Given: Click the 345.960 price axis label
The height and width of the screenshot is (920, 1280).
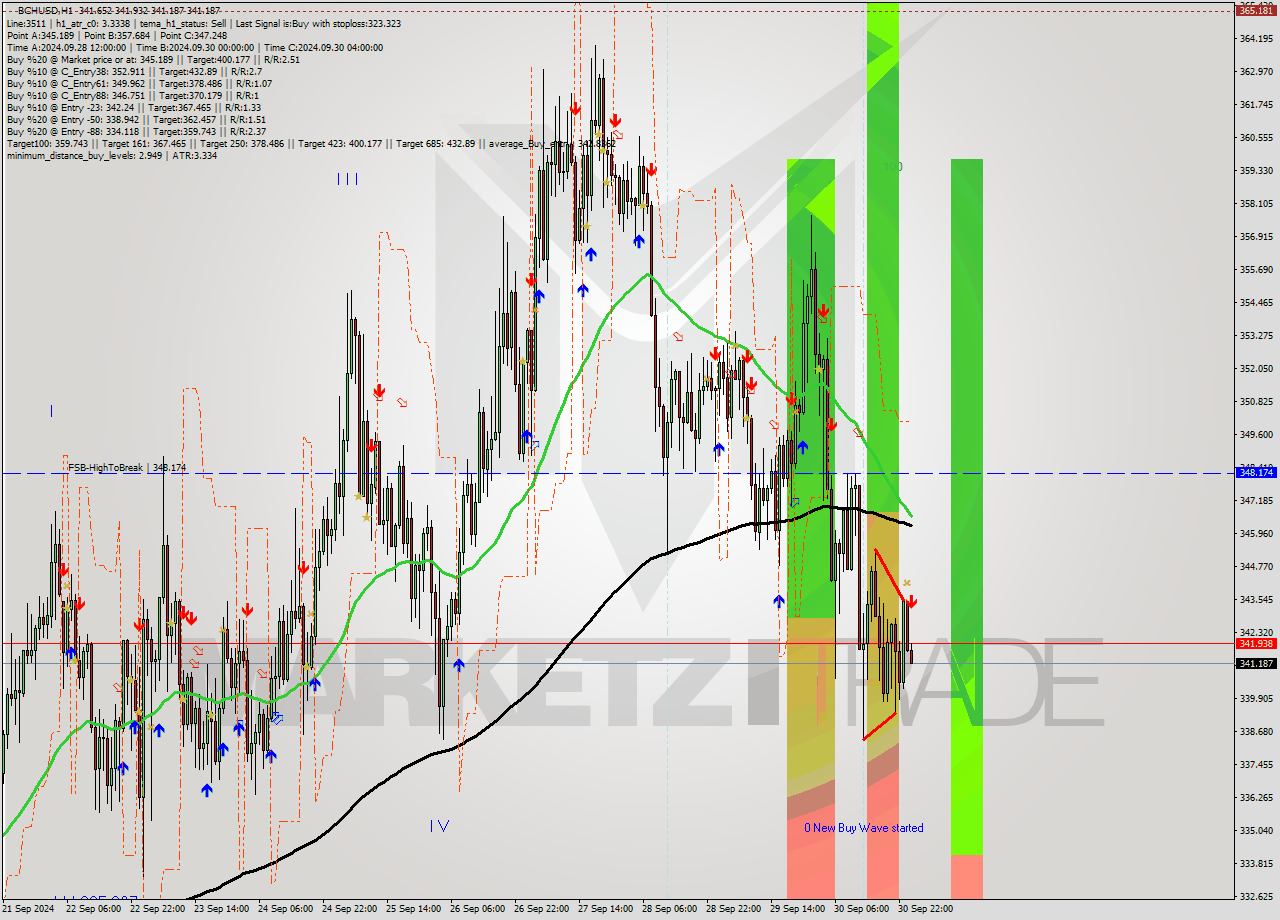Looking at the screenshot, I should (x=1255, y=533).
